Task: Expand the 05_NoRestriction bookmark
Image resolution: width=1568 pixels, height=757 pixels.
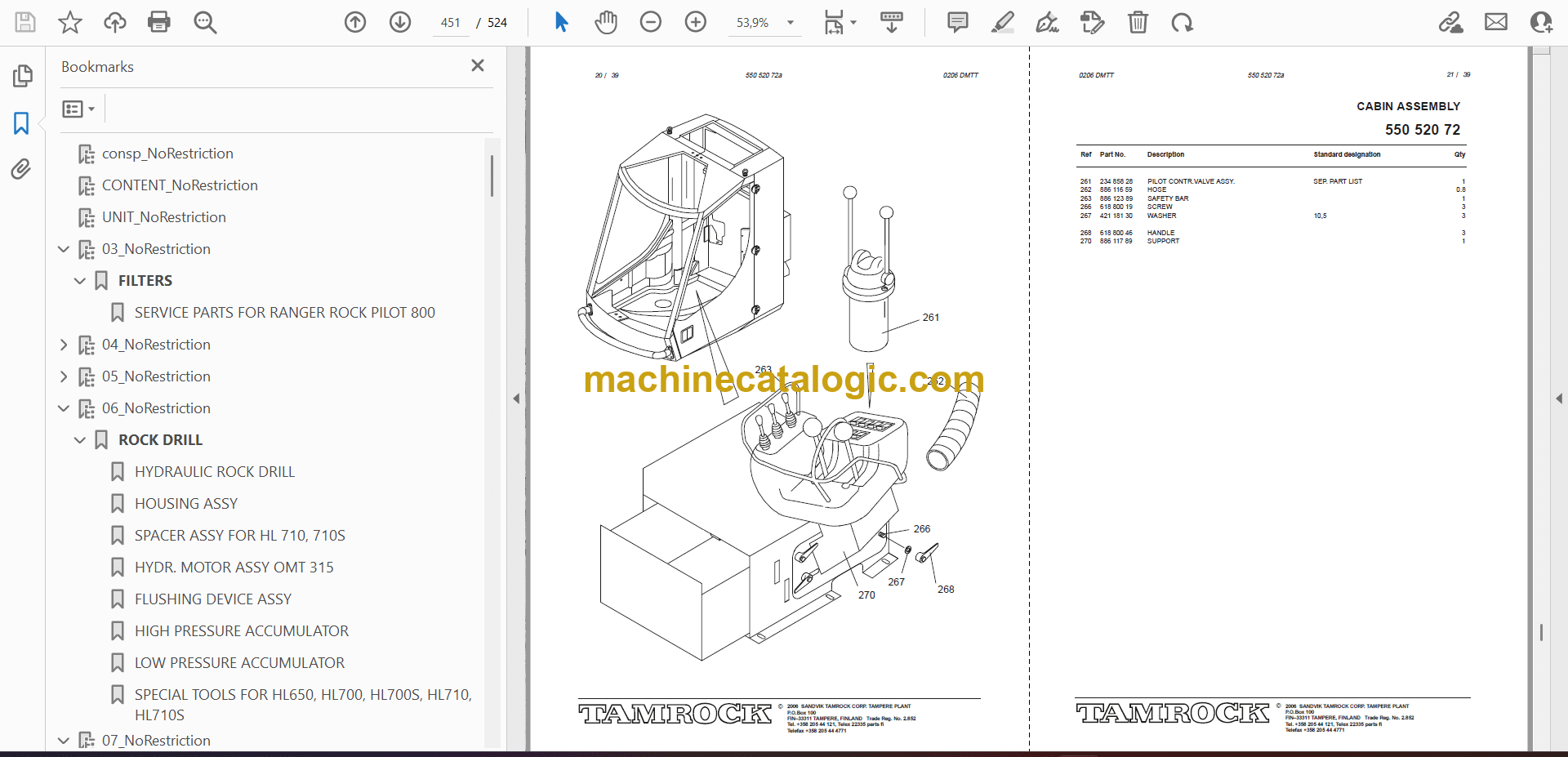Action: [x=64, y=376]
